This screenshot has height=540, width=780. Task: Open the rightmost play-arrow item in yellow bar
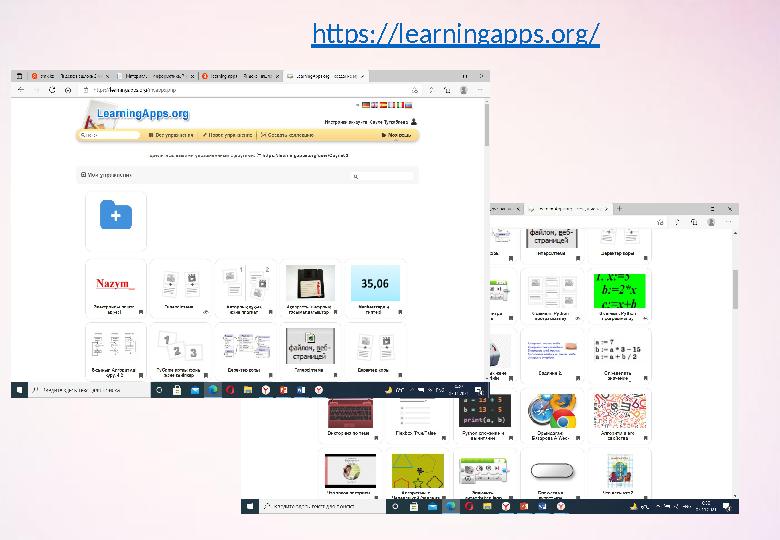396,135
